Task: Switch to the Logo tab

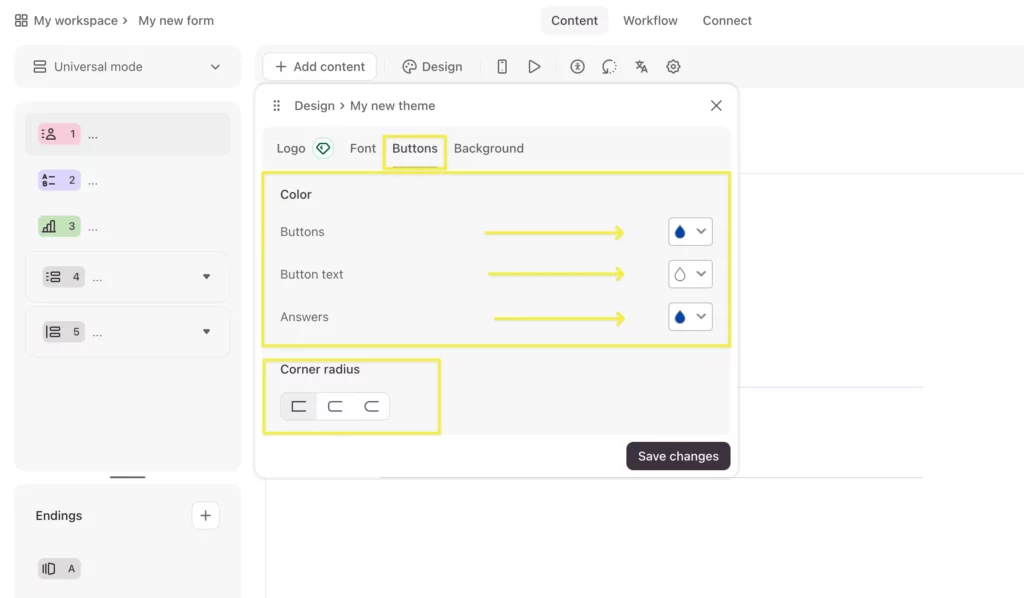Action: (291, 148)
